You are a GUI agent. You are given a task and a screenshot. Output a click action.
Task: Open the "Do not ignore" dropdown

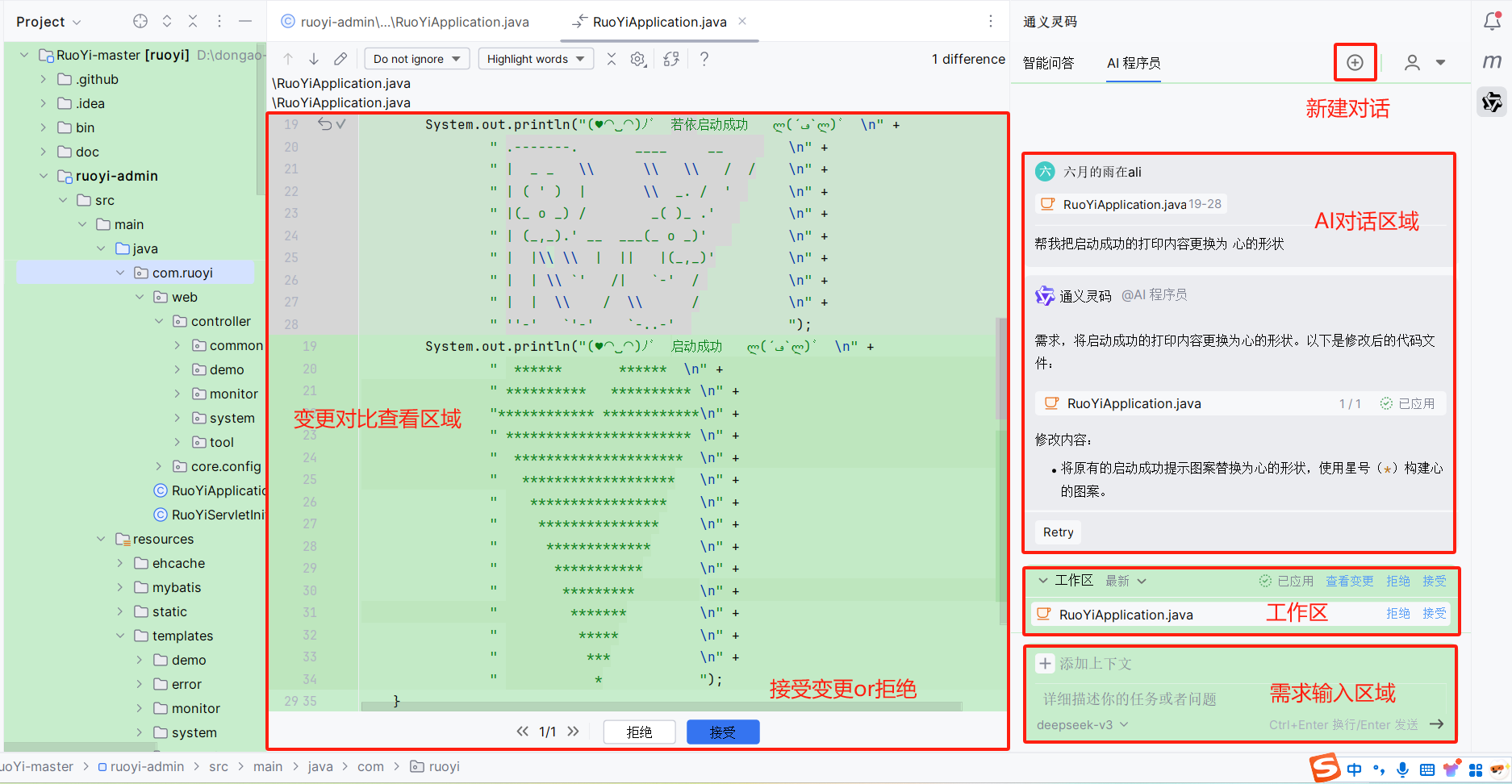click(417, 59)
